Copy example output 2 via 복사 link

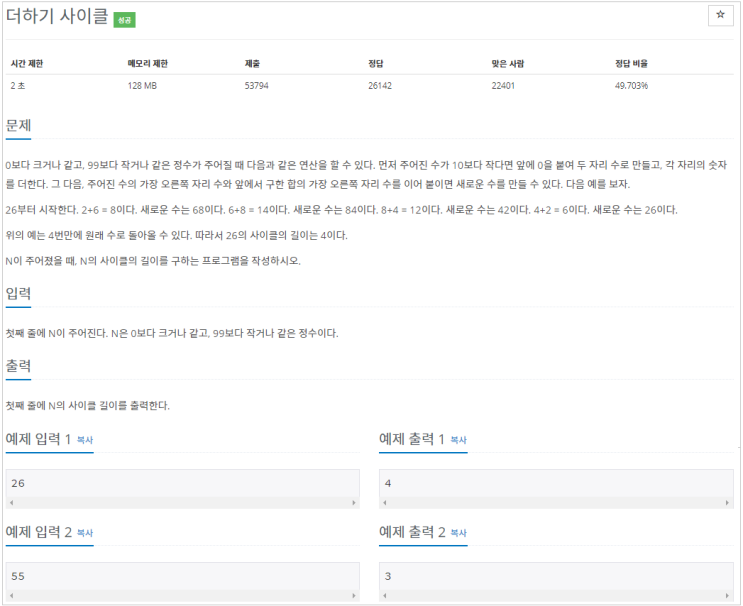click(x=458, y=533)
